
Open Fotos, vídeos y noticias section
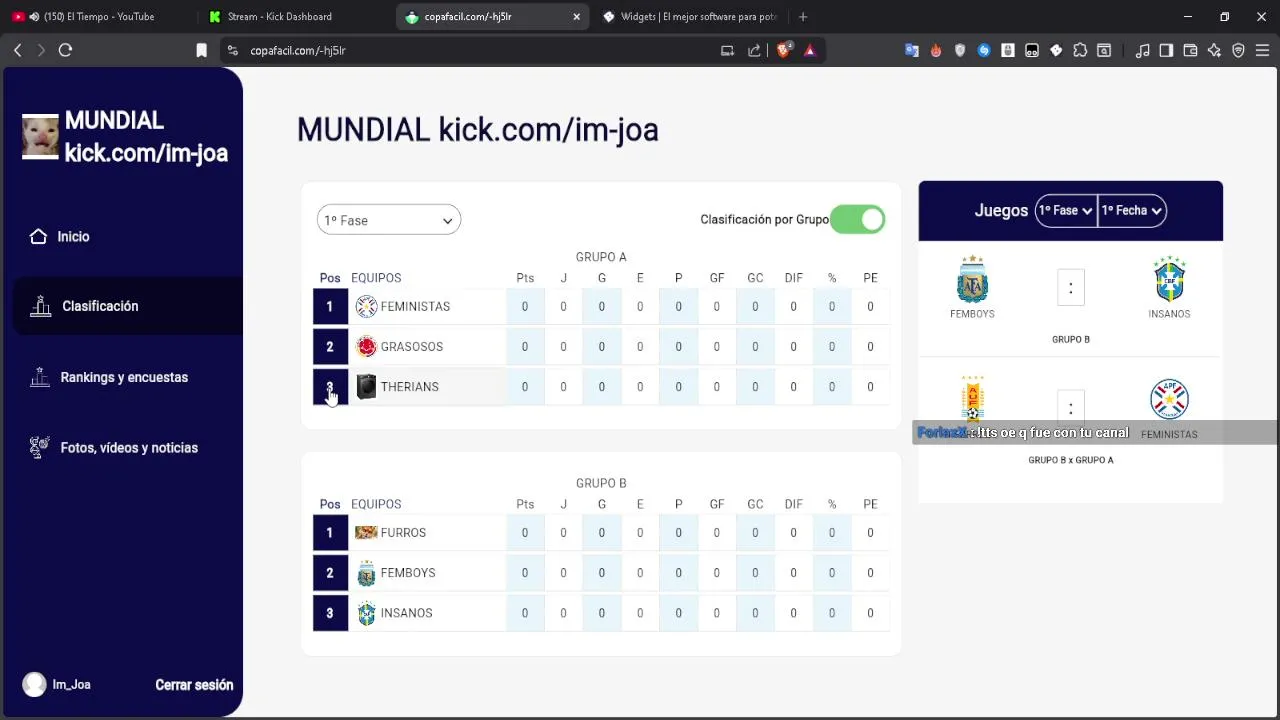click(x=129, y=447)
